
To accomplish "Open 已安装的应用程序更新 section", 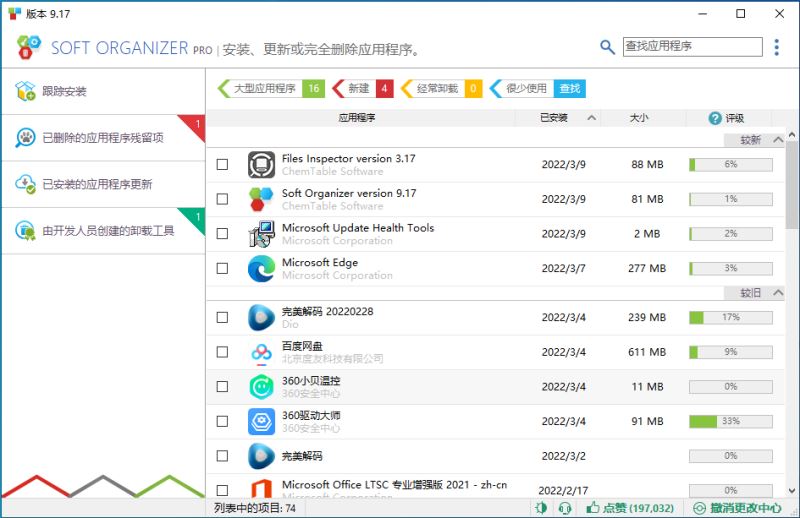I will point(104,184).
